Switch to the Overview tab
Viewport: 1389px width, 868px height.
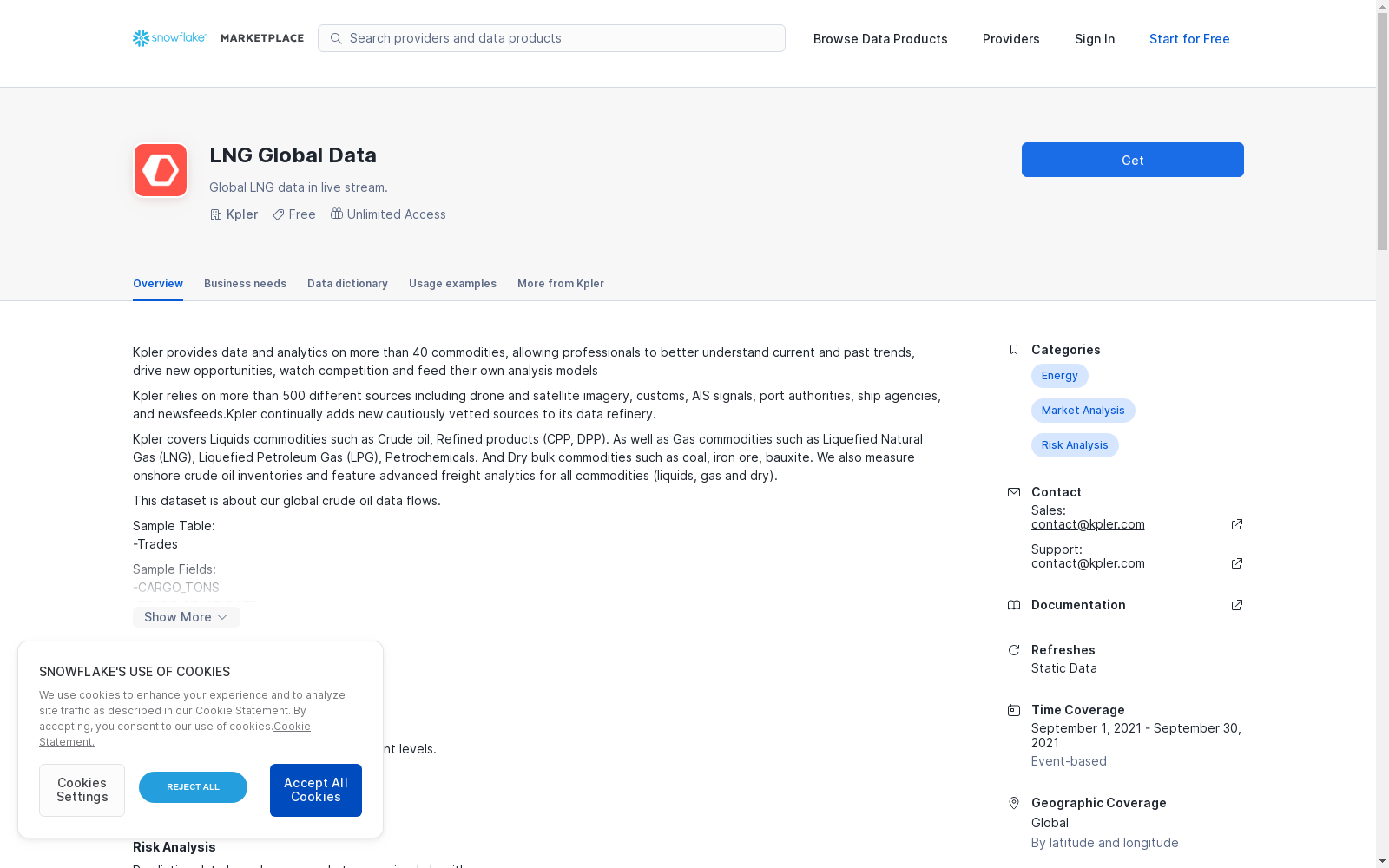[x=158, y=284]
